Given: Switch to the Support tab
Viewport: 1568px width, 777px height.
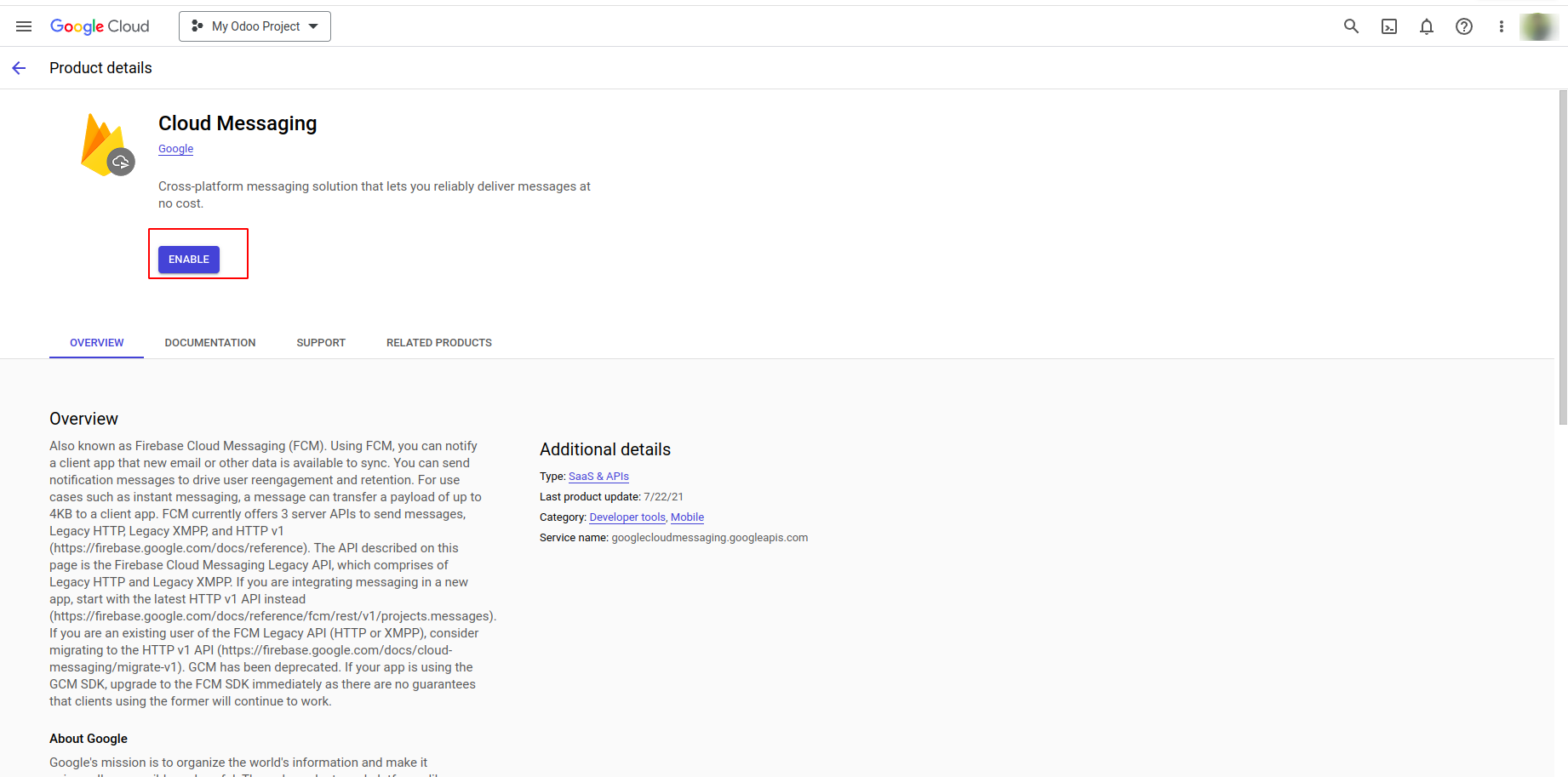Looking at the screenshot, I should pos(321,343).
